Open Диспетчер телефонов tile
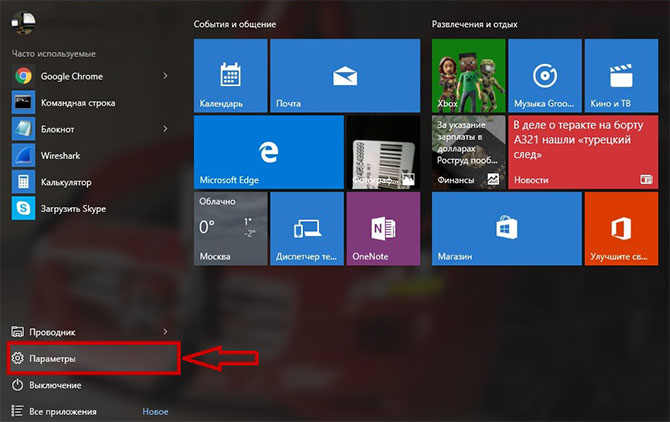Viewport: 670px width, 422px height. click(x=307, y=229)
